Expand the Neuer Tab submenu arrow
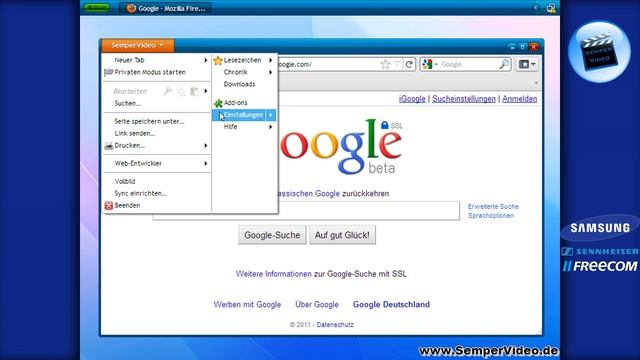640x360 pixels. coord(205,60)
